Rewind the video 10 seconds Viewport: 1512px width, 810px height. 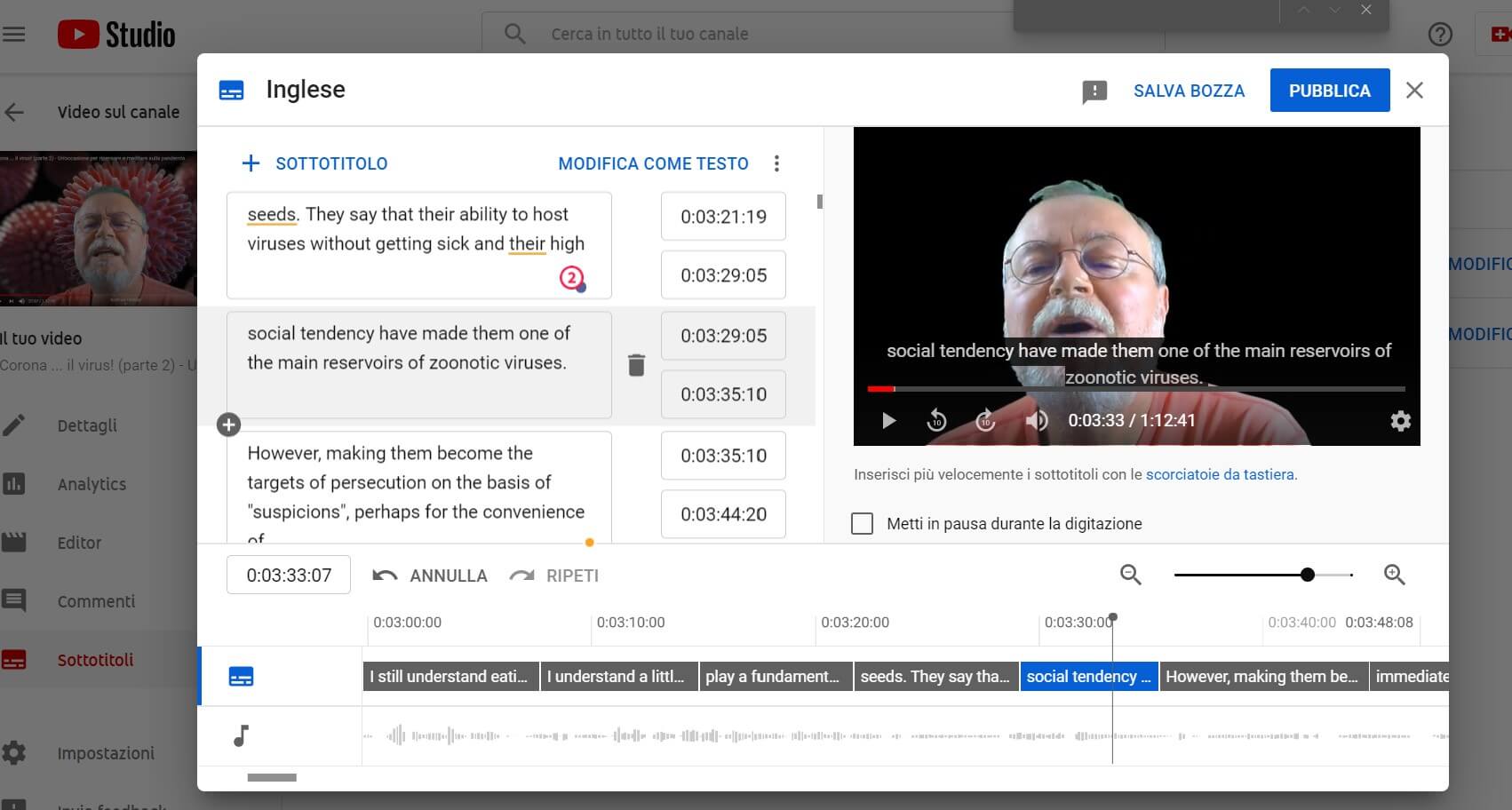936,421
